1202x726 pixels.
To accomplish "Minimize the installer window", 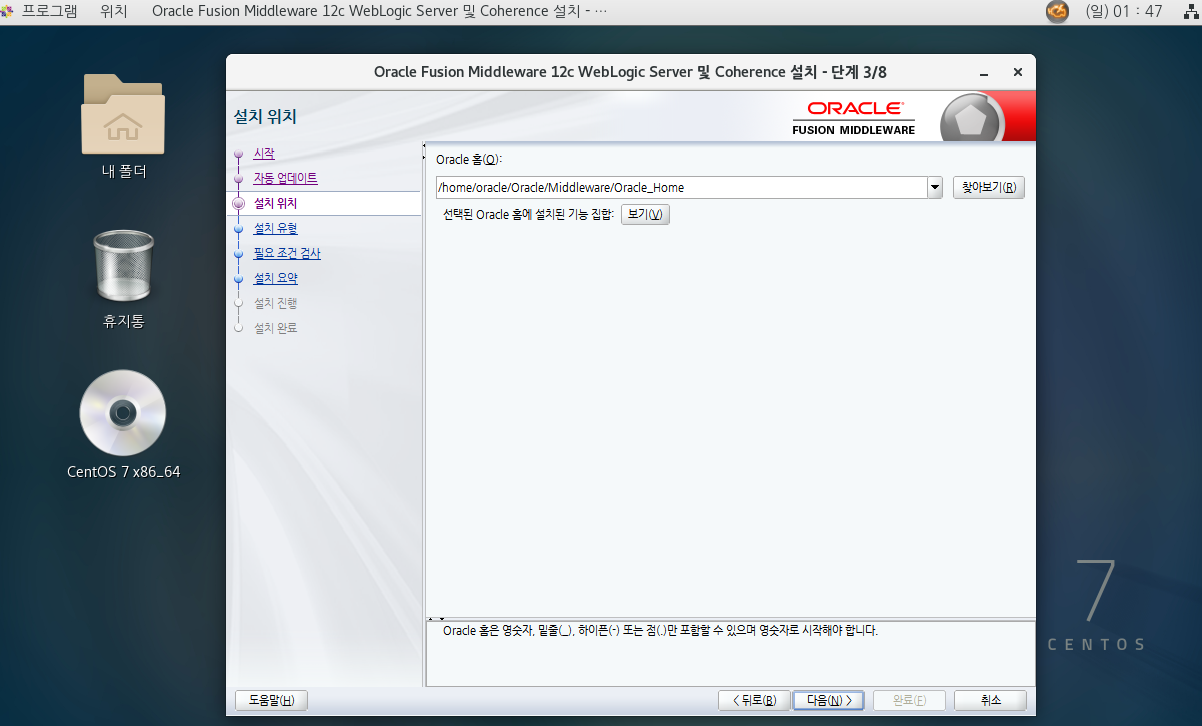I will click(x=986, y=72).
